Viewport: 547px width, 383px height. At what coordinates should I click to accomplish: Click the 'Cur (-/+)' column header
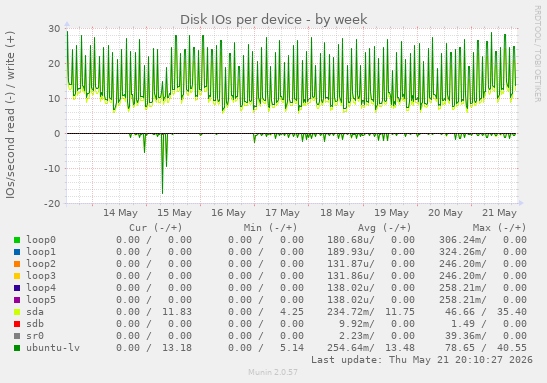(x=156, y=228)
